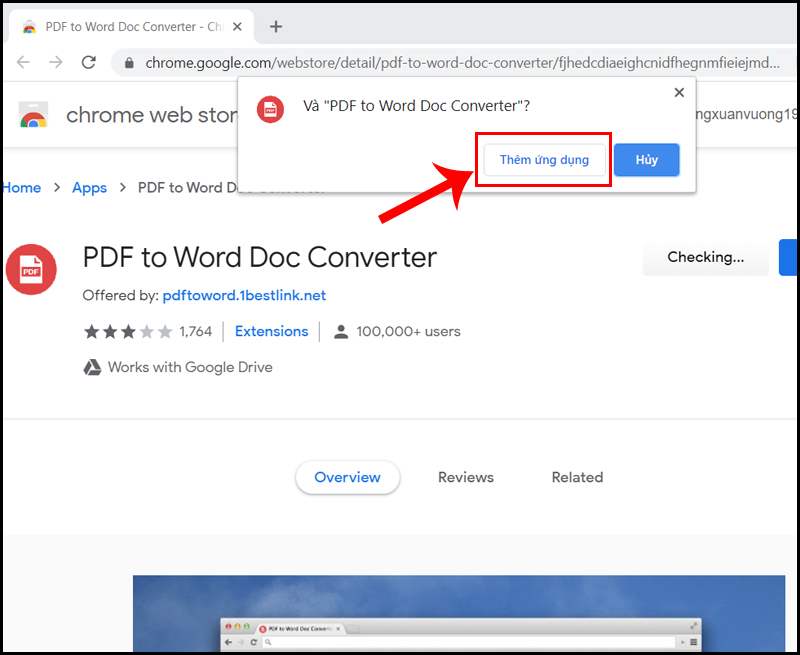Screen dimensions: 800x655
Task: Click the address bar URL
Action: click(462, 63)
